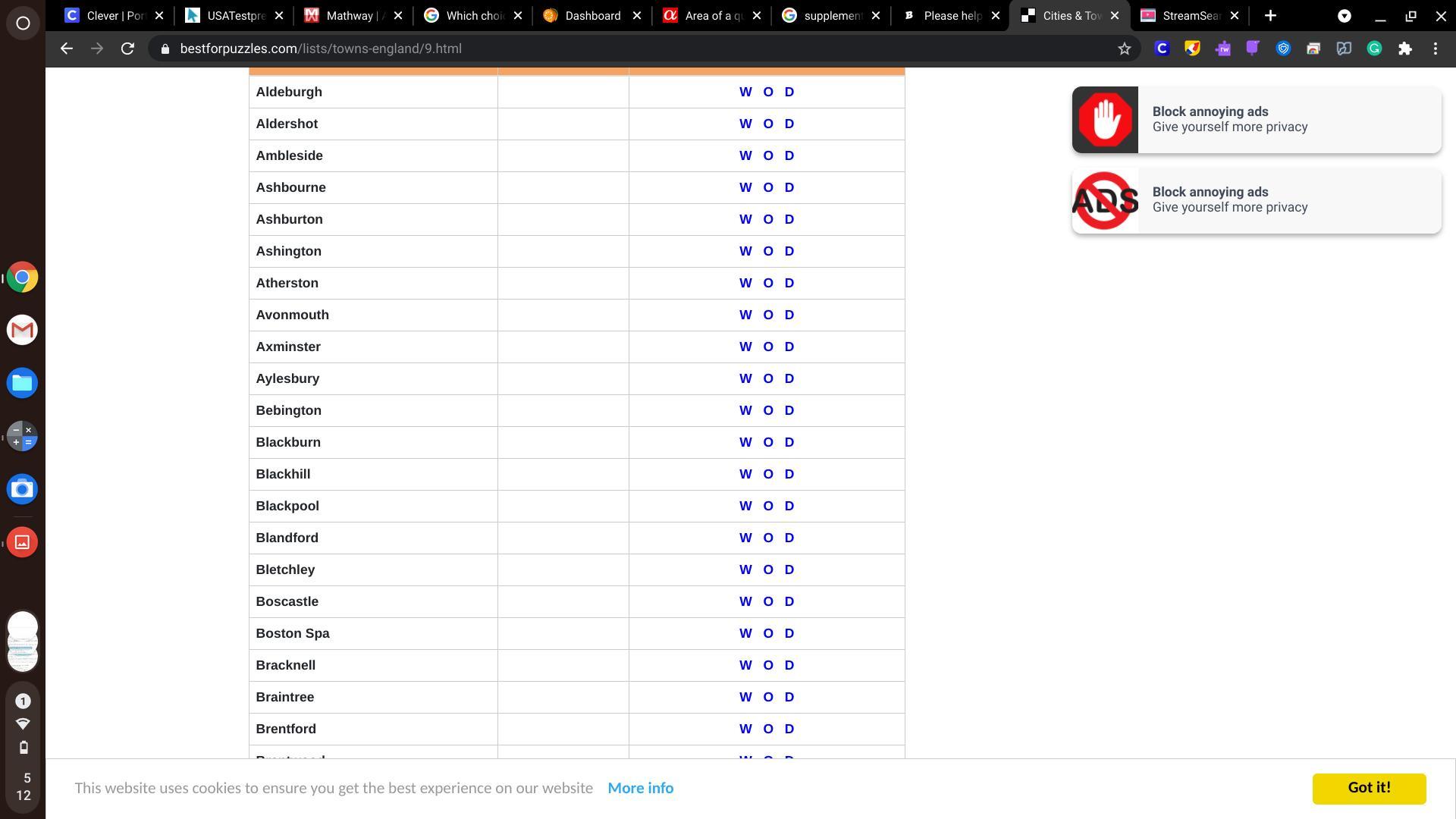1456x819 pixels.
Task: Open the More info cookie link
Action: click(x=640, y=788)
